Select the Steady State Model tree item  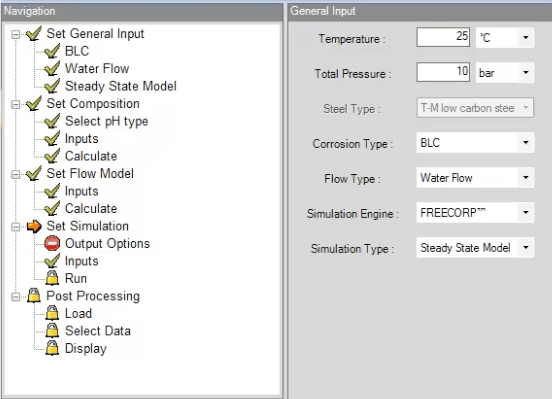pyautogui.click(x=121, y=86)
